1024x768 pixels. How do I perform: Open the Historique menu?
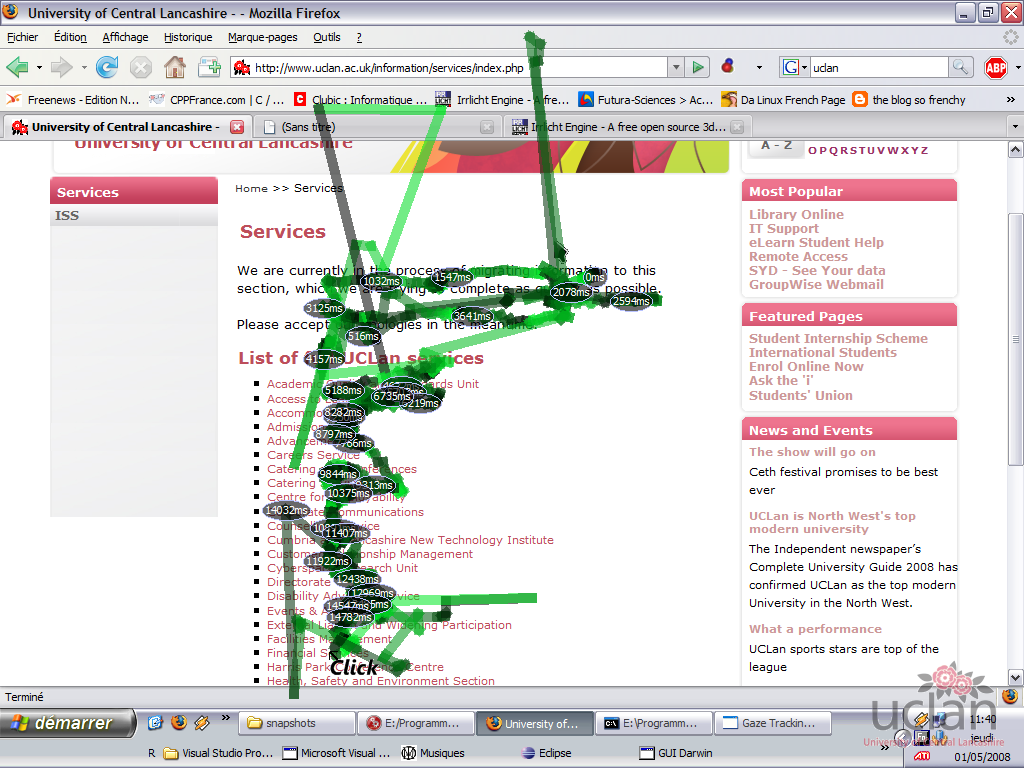coord(188,37)
